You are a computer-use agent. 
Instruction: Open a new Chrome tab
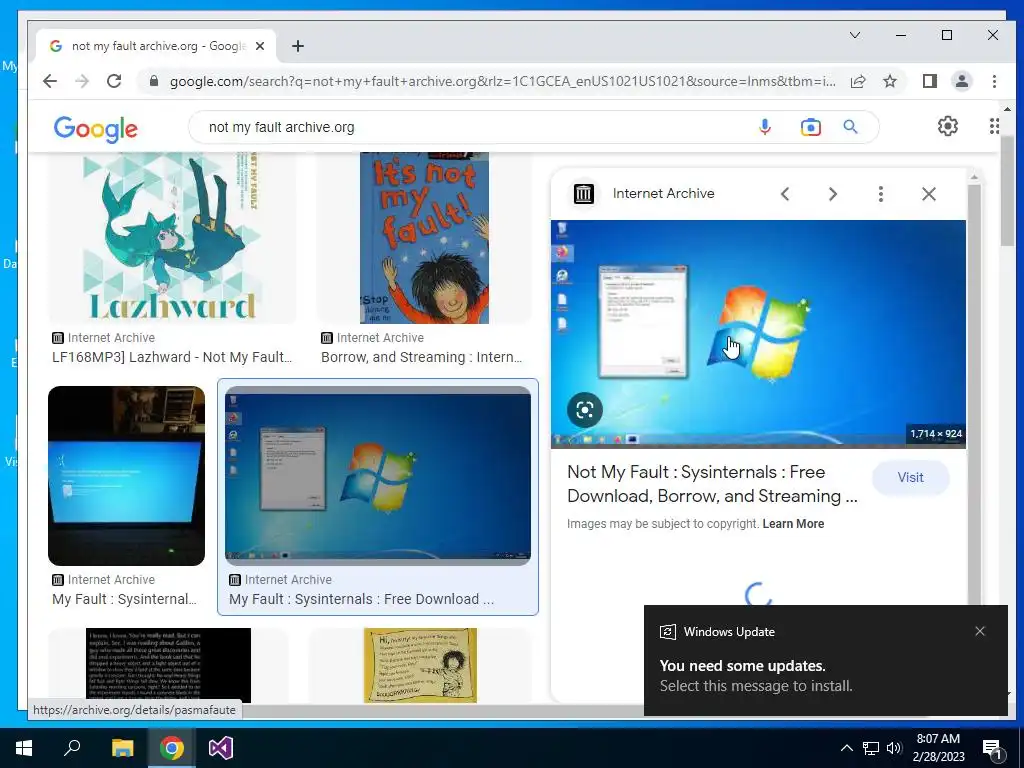(x=298, y=46)
